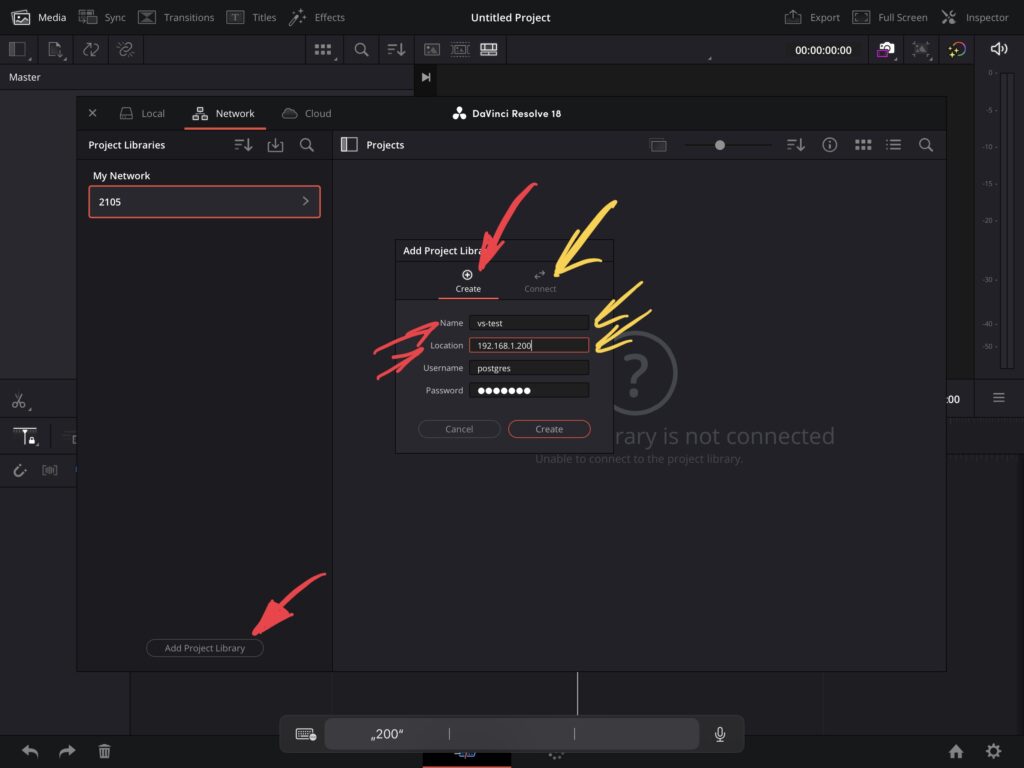The image size is (1024, 768).
Task: Jump viewer to the end
Action: (426, 78)
